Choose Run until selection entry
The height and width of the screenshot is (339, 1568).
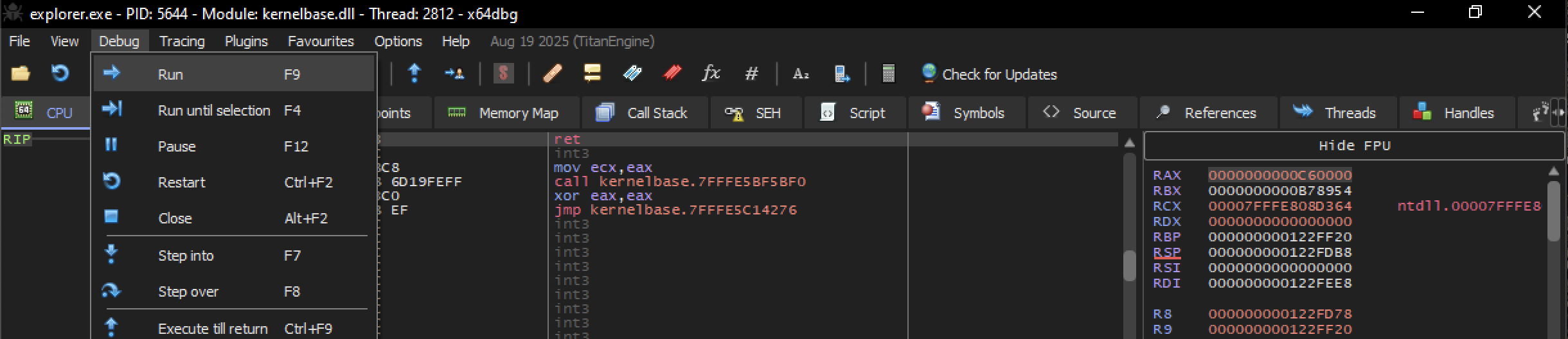click(234, 110)
